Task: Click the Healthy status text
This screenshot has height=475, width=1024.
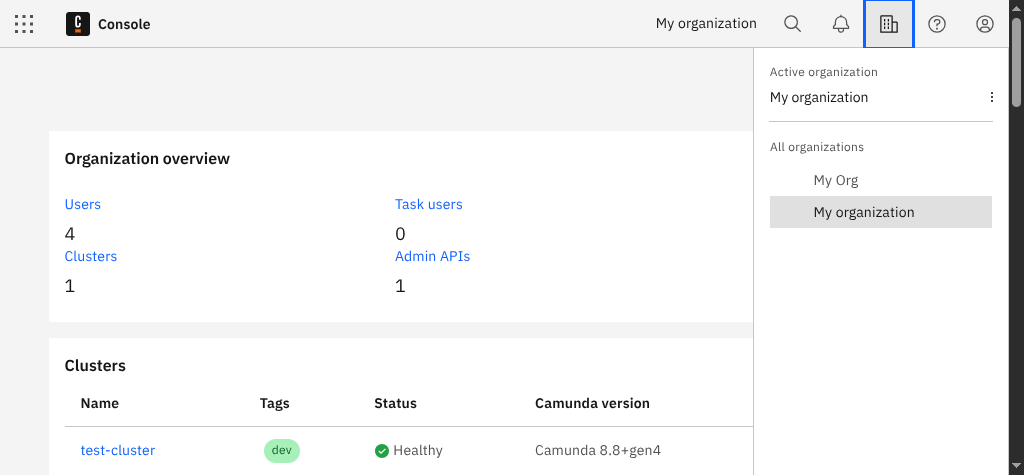Action: click(x=418, y=450)
